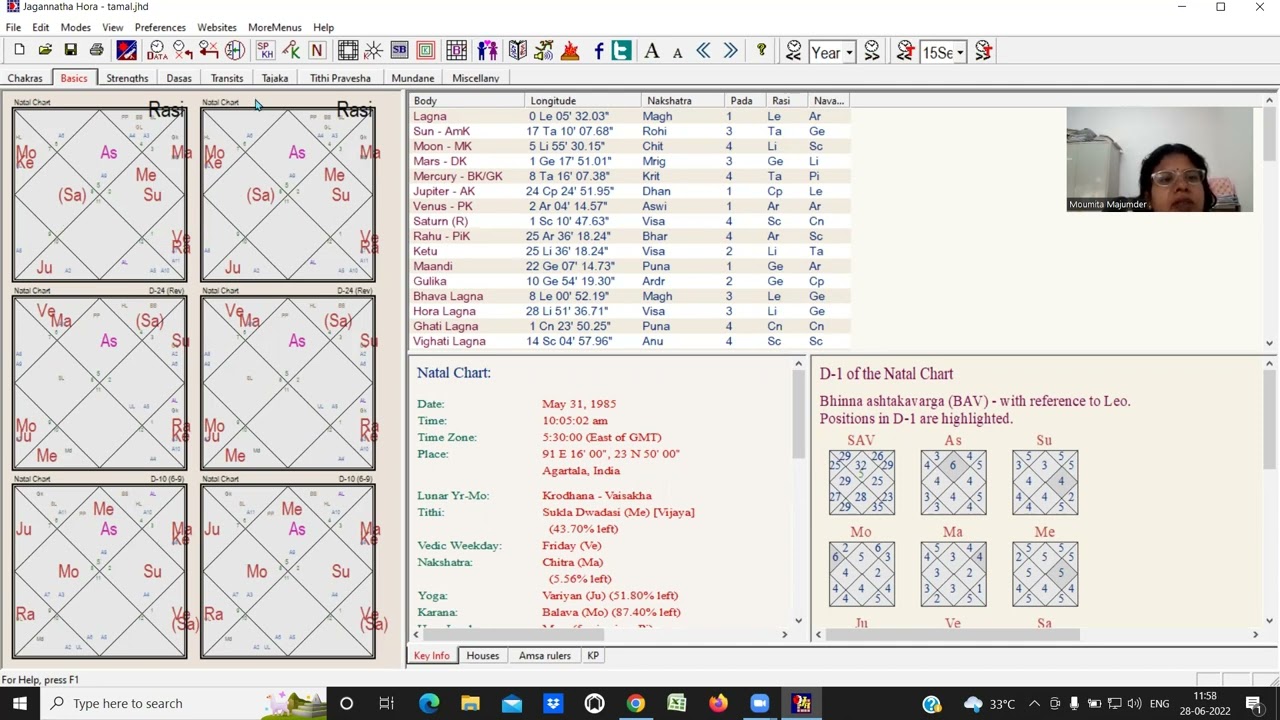Click the SP KH toolbar icon
This screenshot has width=1280, height=720.
[265, 51]
